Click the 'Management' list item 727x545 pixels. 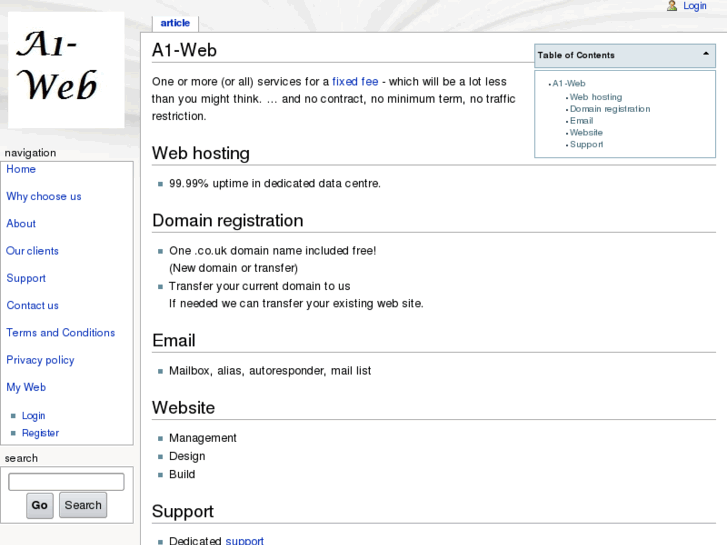203,438
